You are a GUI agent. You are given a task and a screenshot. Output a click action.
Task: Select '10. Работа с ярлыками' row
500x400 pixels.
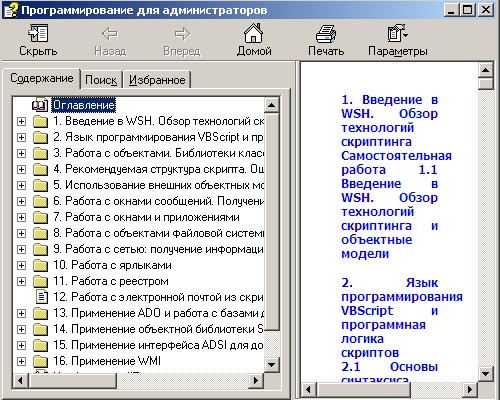112,265
